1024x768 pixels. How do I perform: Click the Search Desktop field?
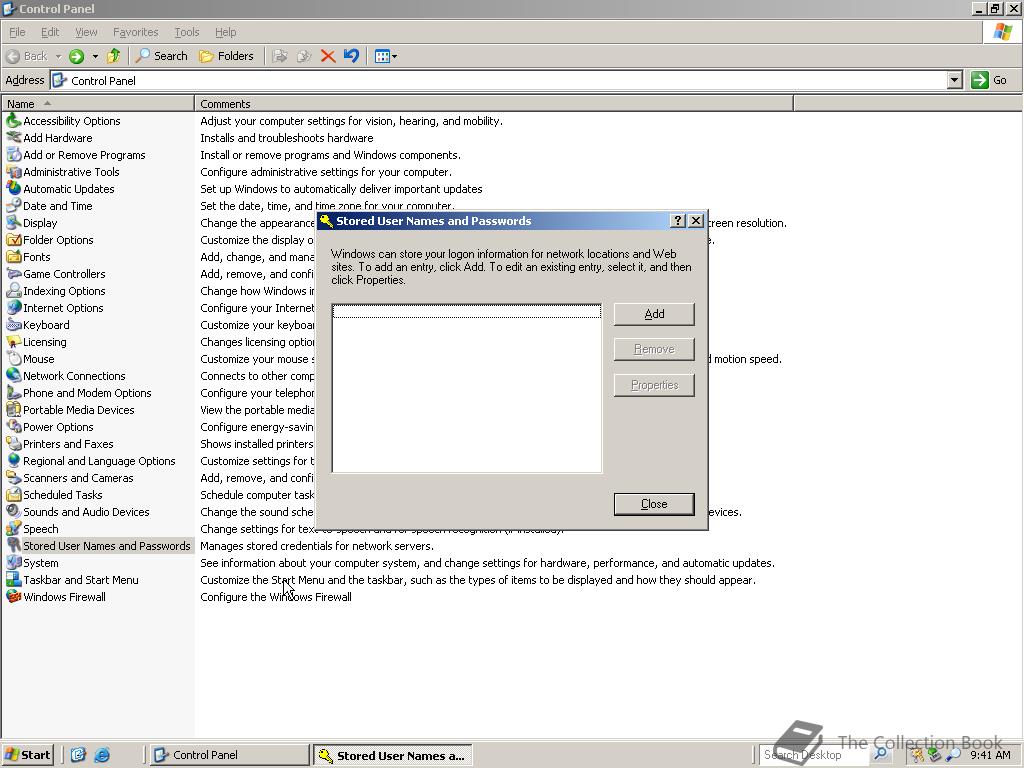point(814,755)
